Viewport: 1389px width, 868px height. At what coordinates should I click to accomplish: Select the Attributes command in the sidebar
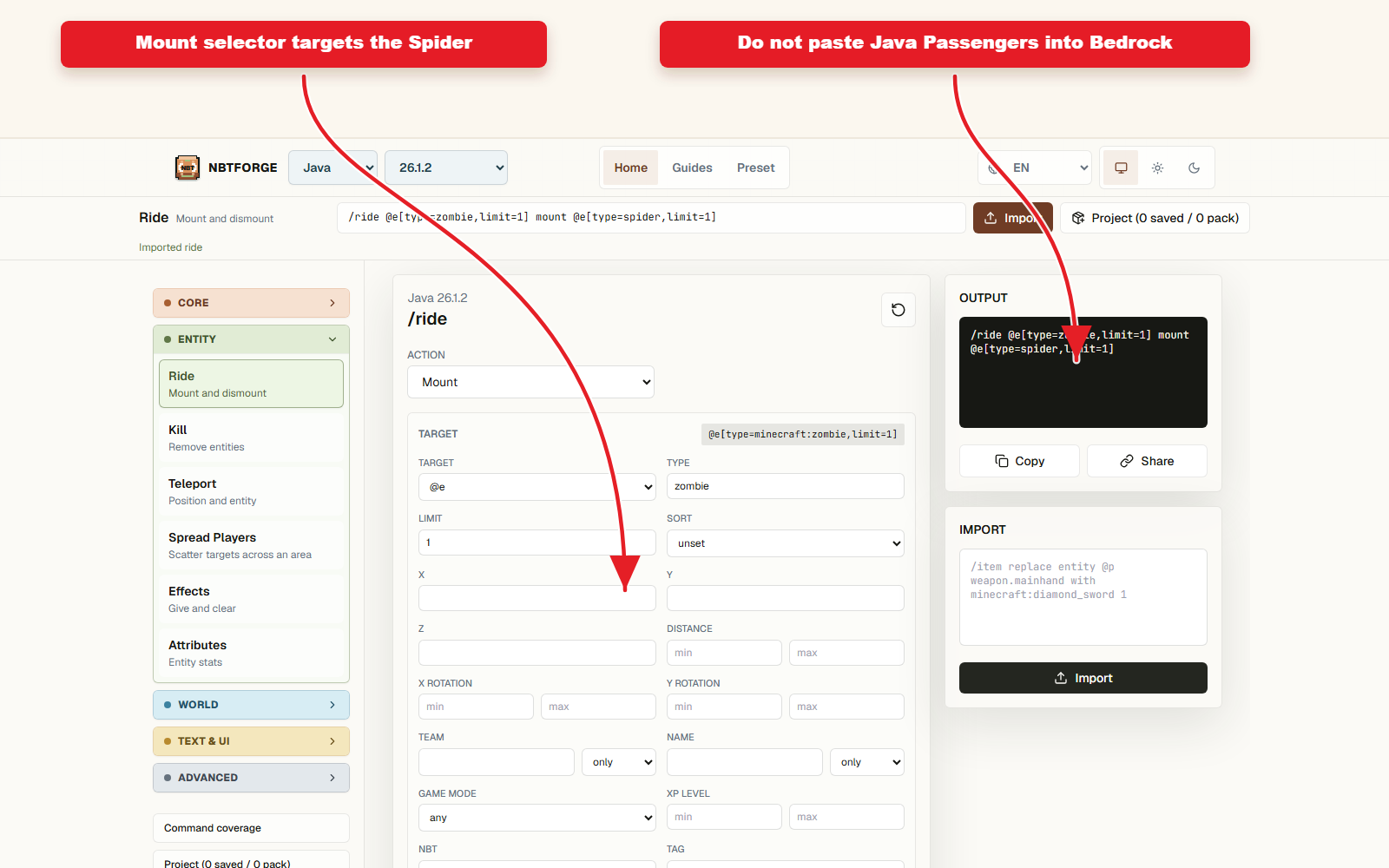pos(251,653)
